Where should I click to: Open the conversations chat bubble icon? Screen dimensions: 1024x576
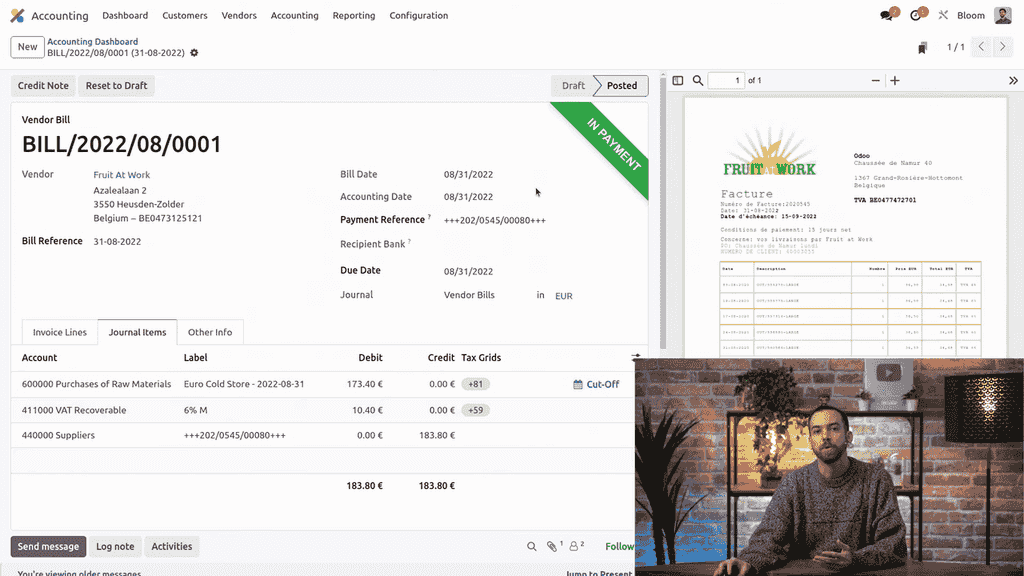click(x=886, y=16)
